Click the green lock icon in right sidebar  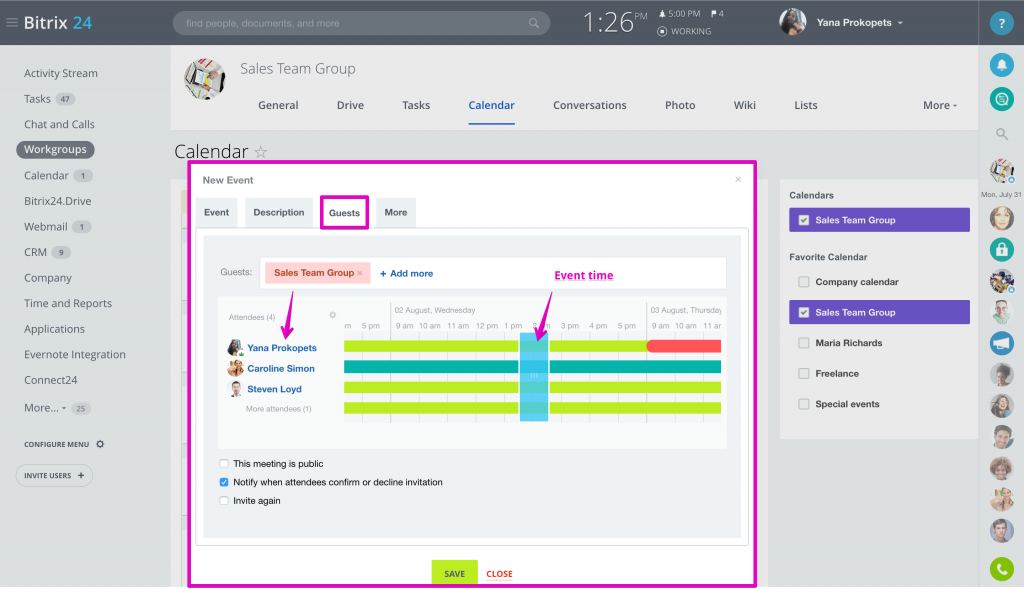click(1001, 249)
